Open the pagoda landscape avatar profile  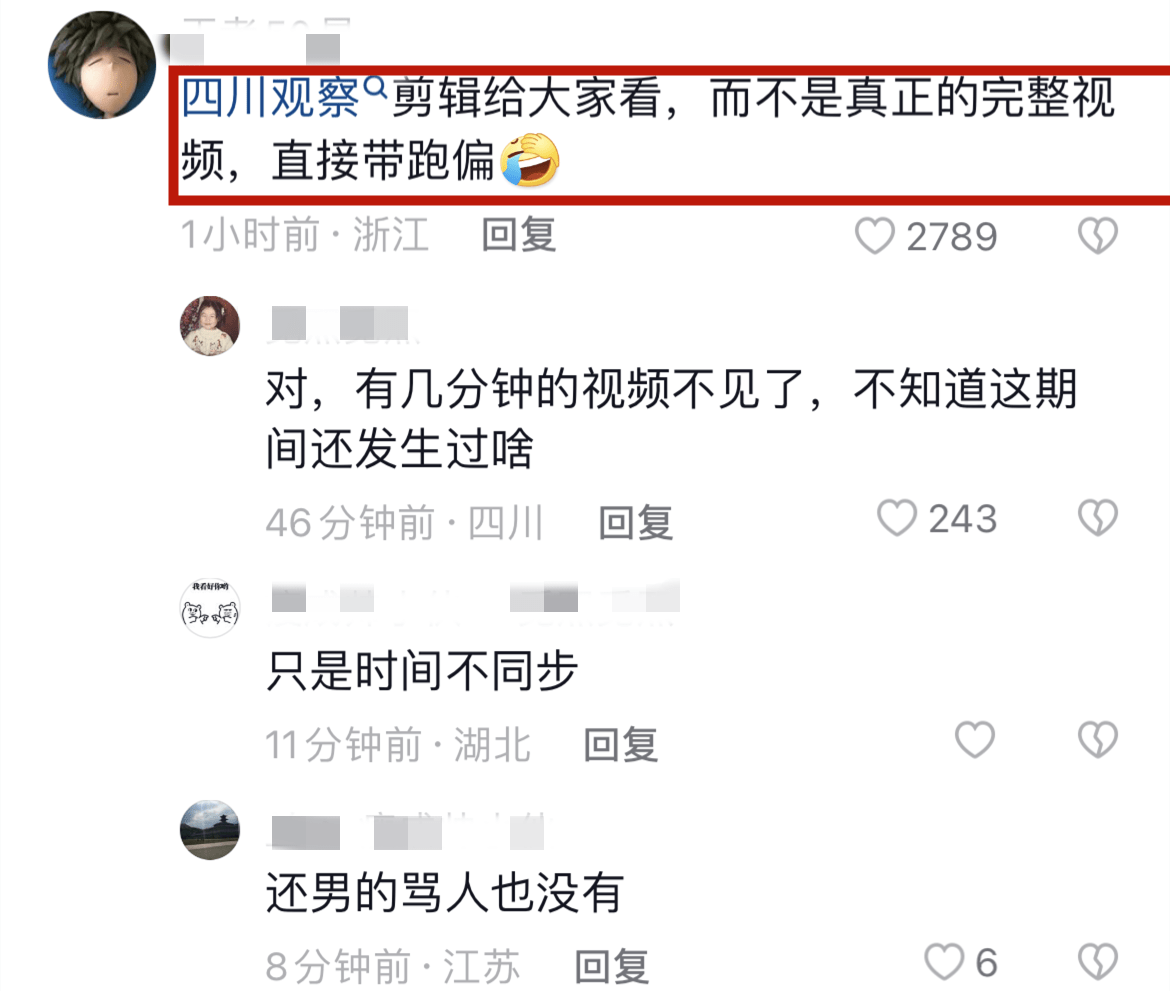(210, 830)
